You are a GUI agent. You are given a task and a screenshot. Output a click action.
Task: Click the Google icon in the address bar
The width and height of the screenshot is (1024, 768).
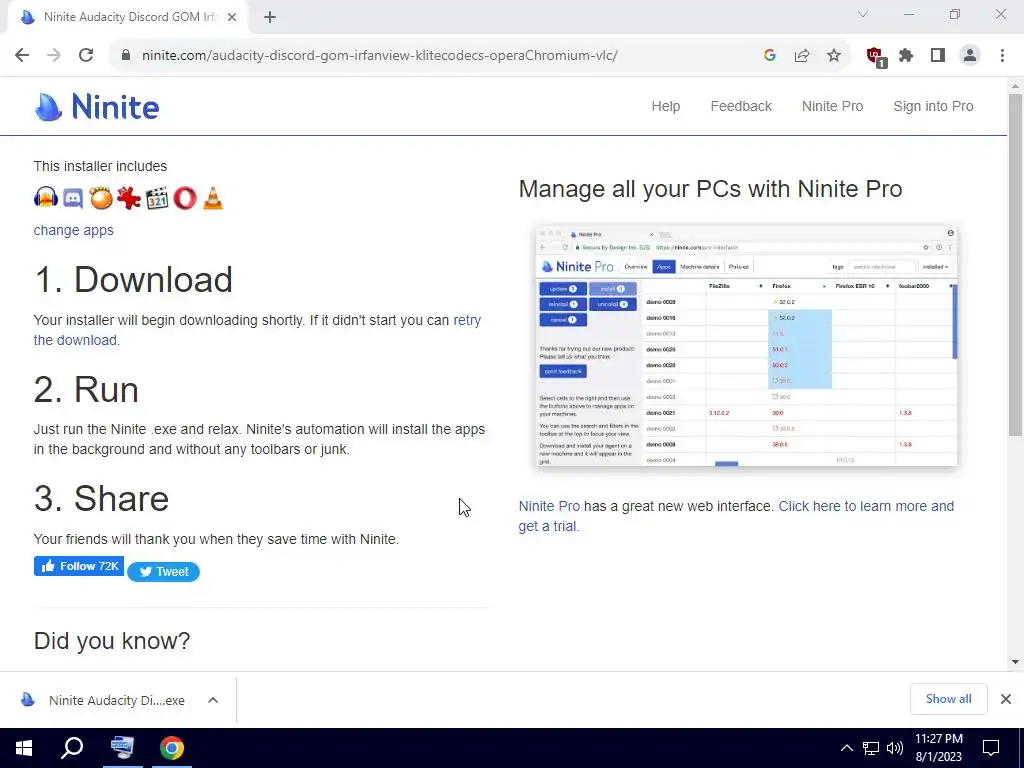770,56
